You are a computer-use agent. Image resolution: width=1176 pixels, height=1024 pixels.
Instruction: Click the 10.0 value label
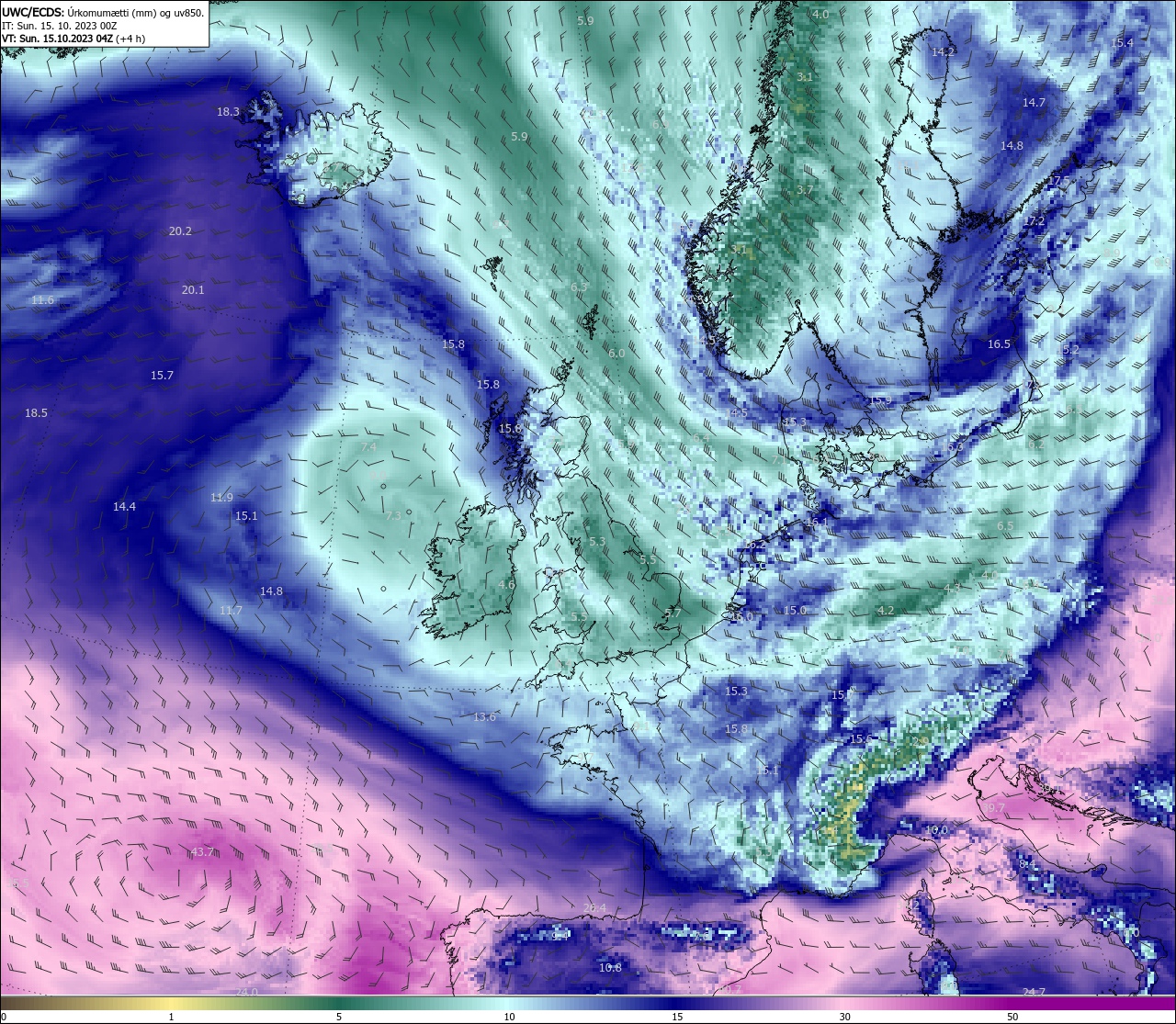tap(936, 830)
